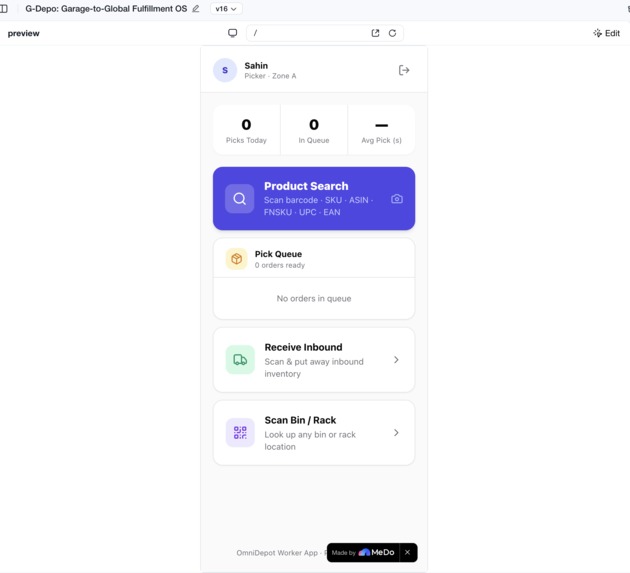Open the Scan Bin / Rack card
Screen dimensions: 630x573
click(314, 433)
